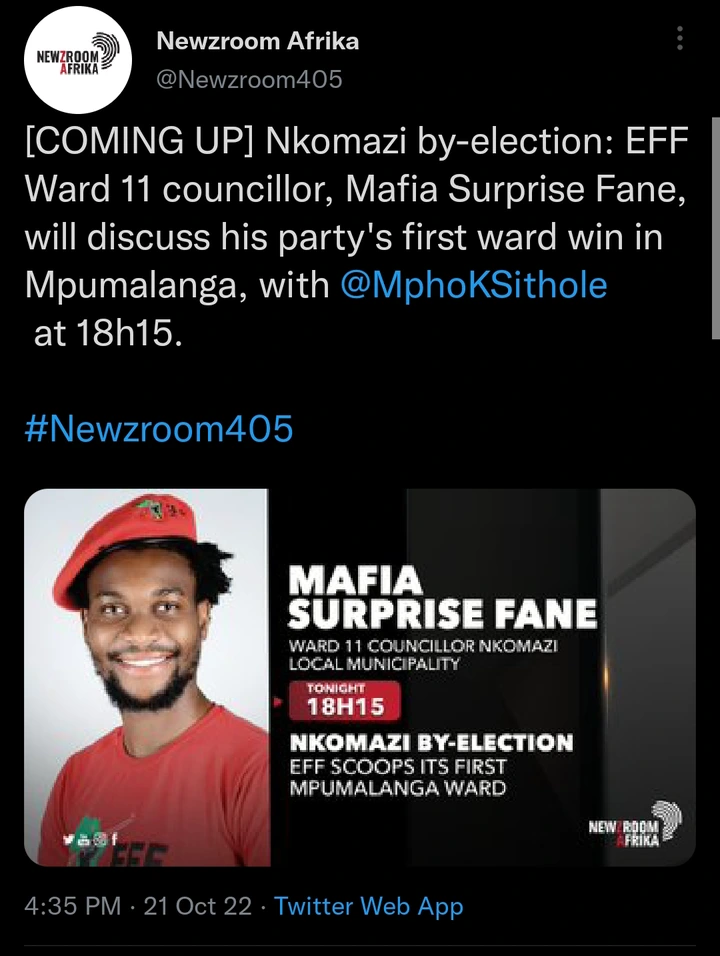Click the Facebook icon in the image
Image resolution: width=720 pixels, height=956 pixels.
pos(113,840)
